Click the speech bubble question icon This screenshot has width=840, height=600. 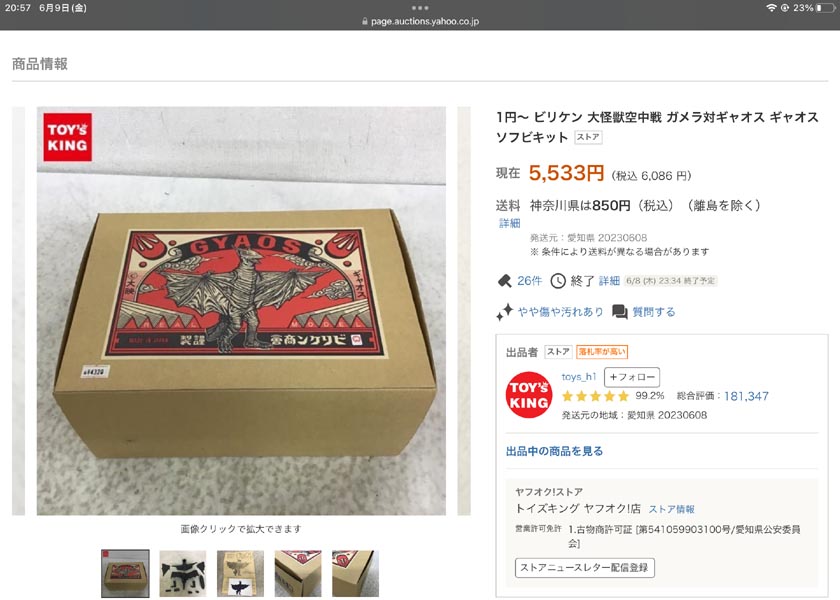(620, 312)
